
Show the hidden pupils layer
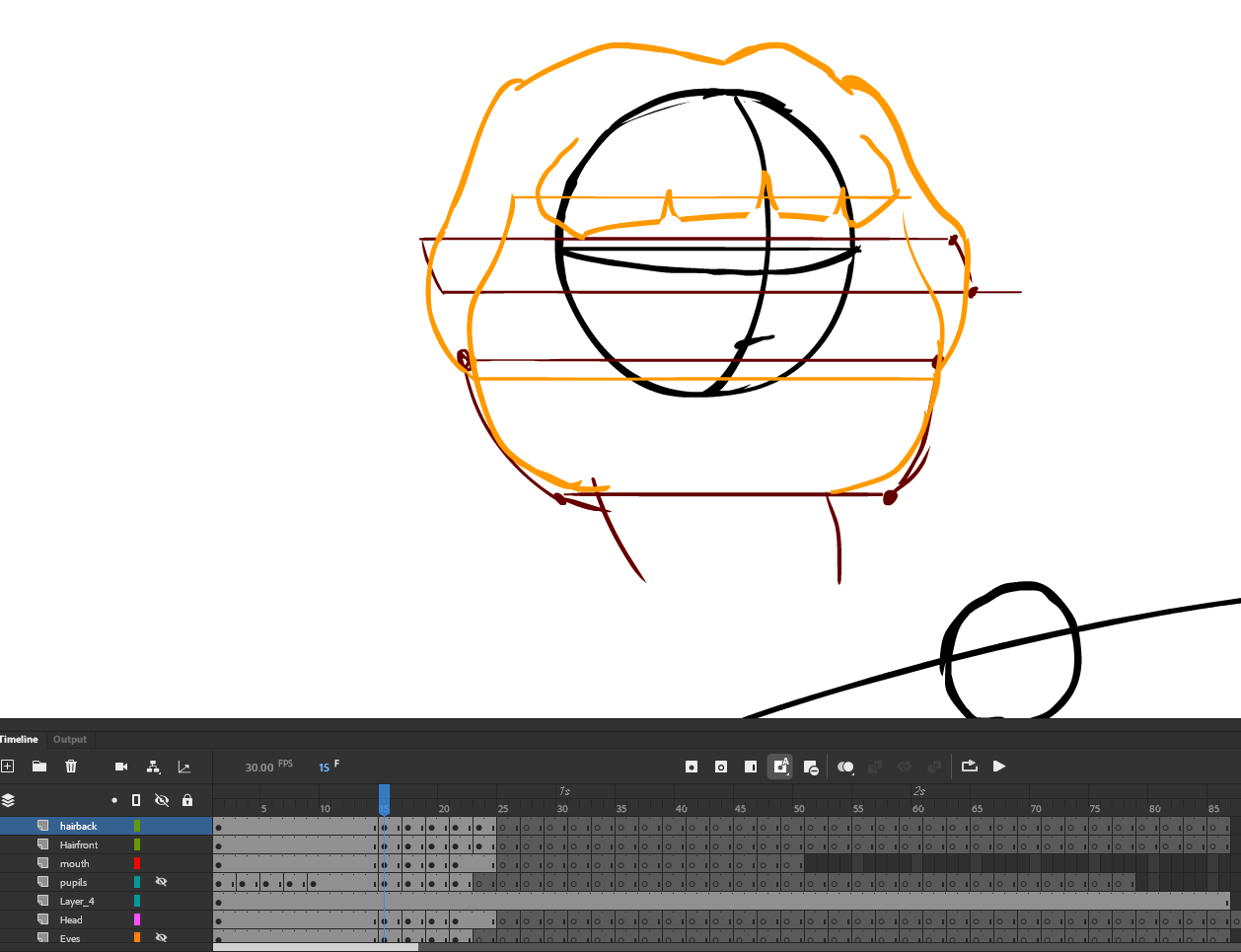tap(162, 882)
